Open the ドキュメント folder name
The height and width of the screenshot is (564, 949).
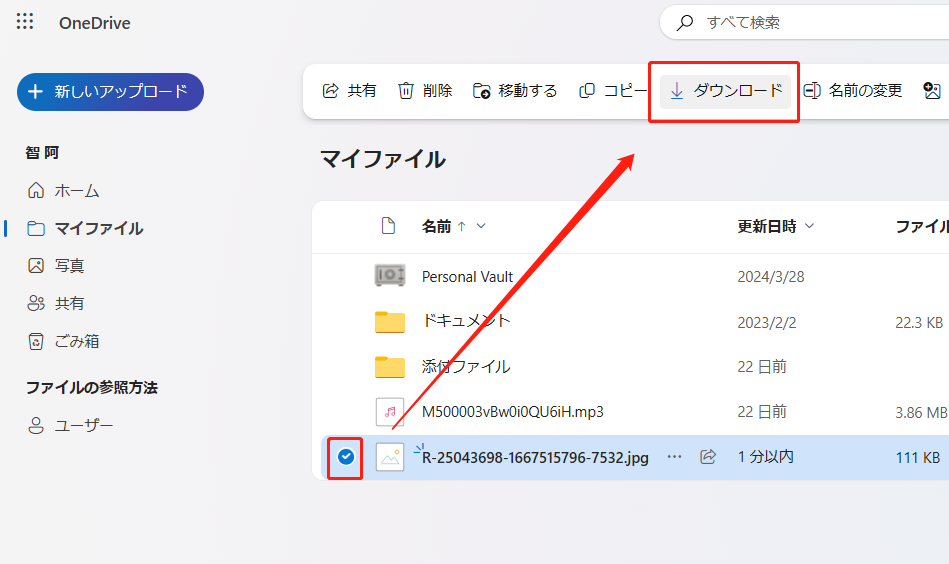point(466,321)
